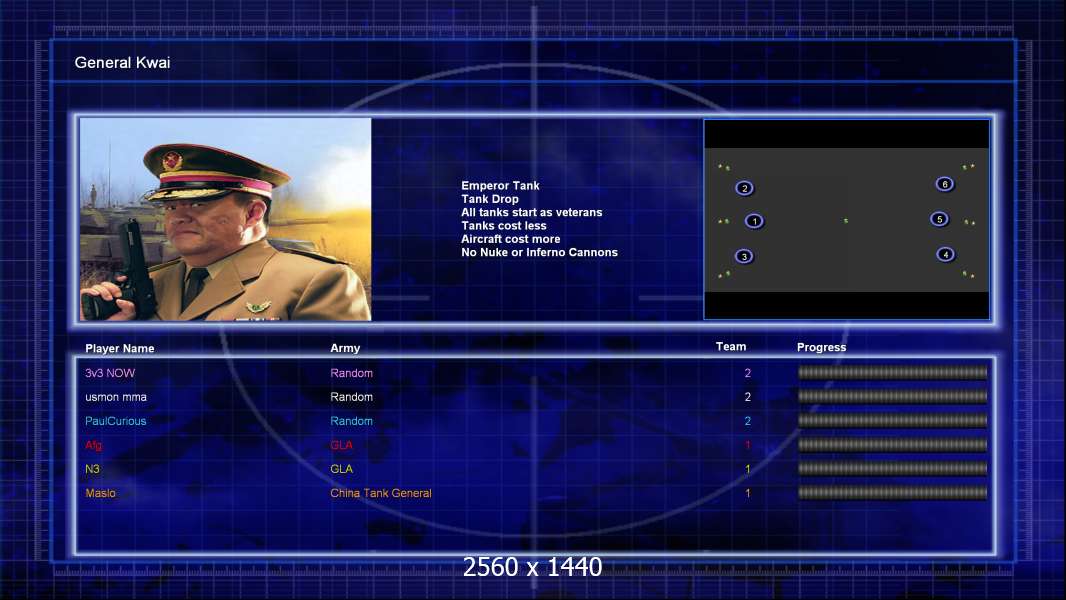This screenshot has width=1066, height=600.
Task: Click the Tank Drop ability line
Action: pyautogui.click(x=490, y=199)
